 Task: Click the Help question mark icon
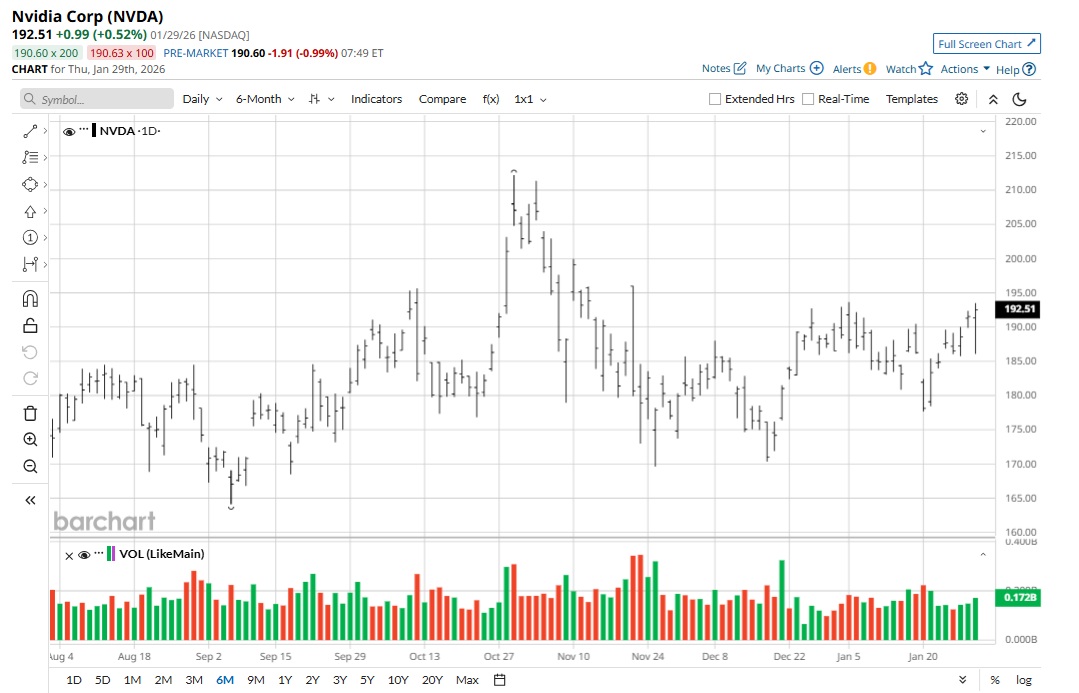tap(1029, 69)
